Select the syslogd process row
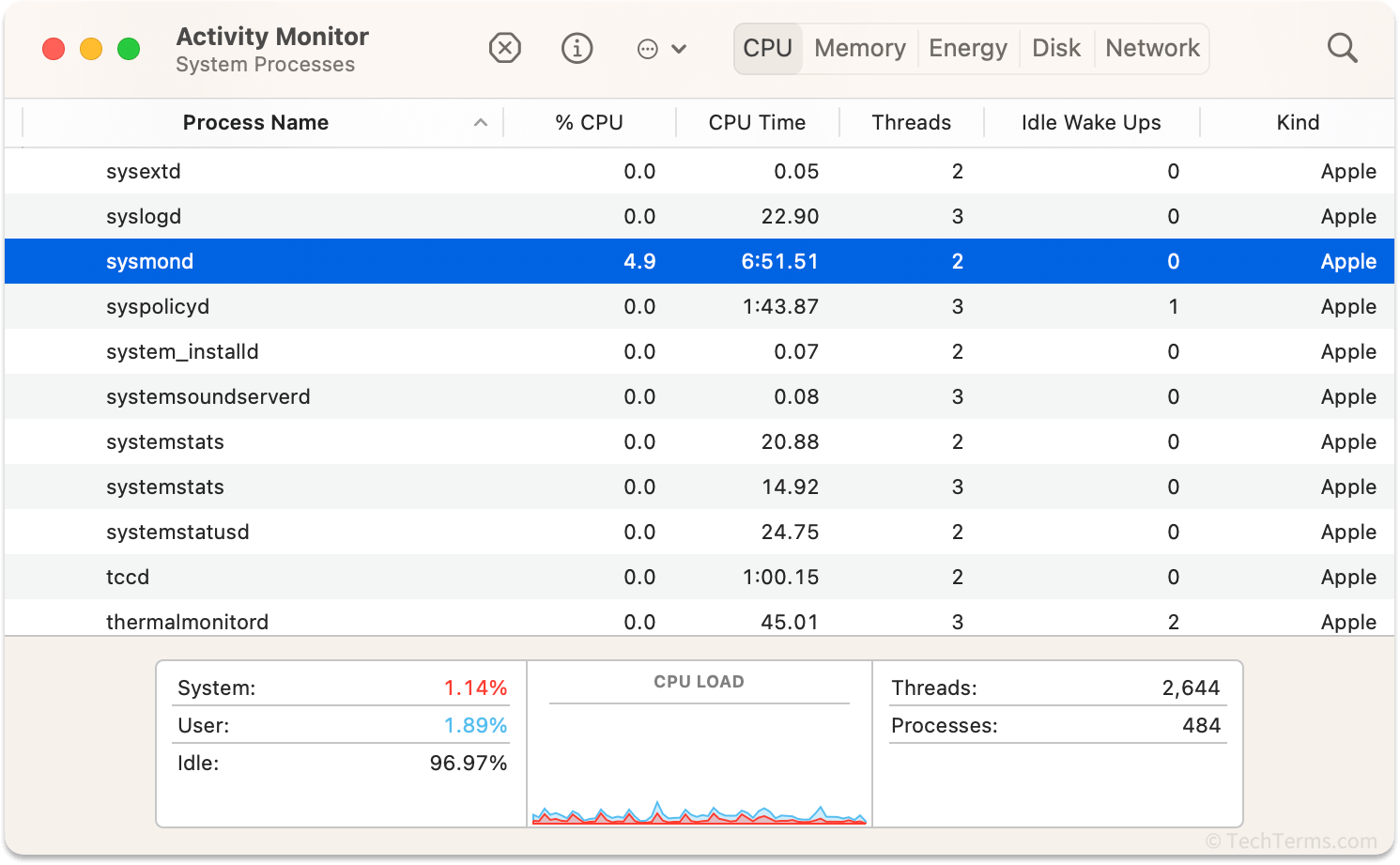1400x865 pixels. 700,217
